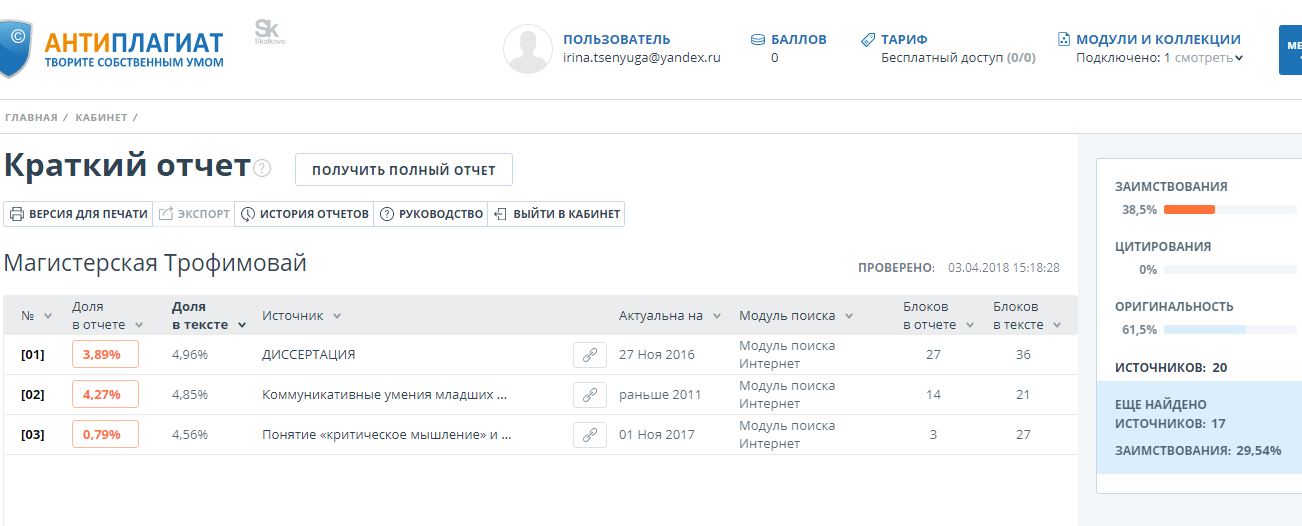Go to Главная breadcrumb link
Image resolution: width=1302 pixels, height=526 pixels.
pos(31,118)
